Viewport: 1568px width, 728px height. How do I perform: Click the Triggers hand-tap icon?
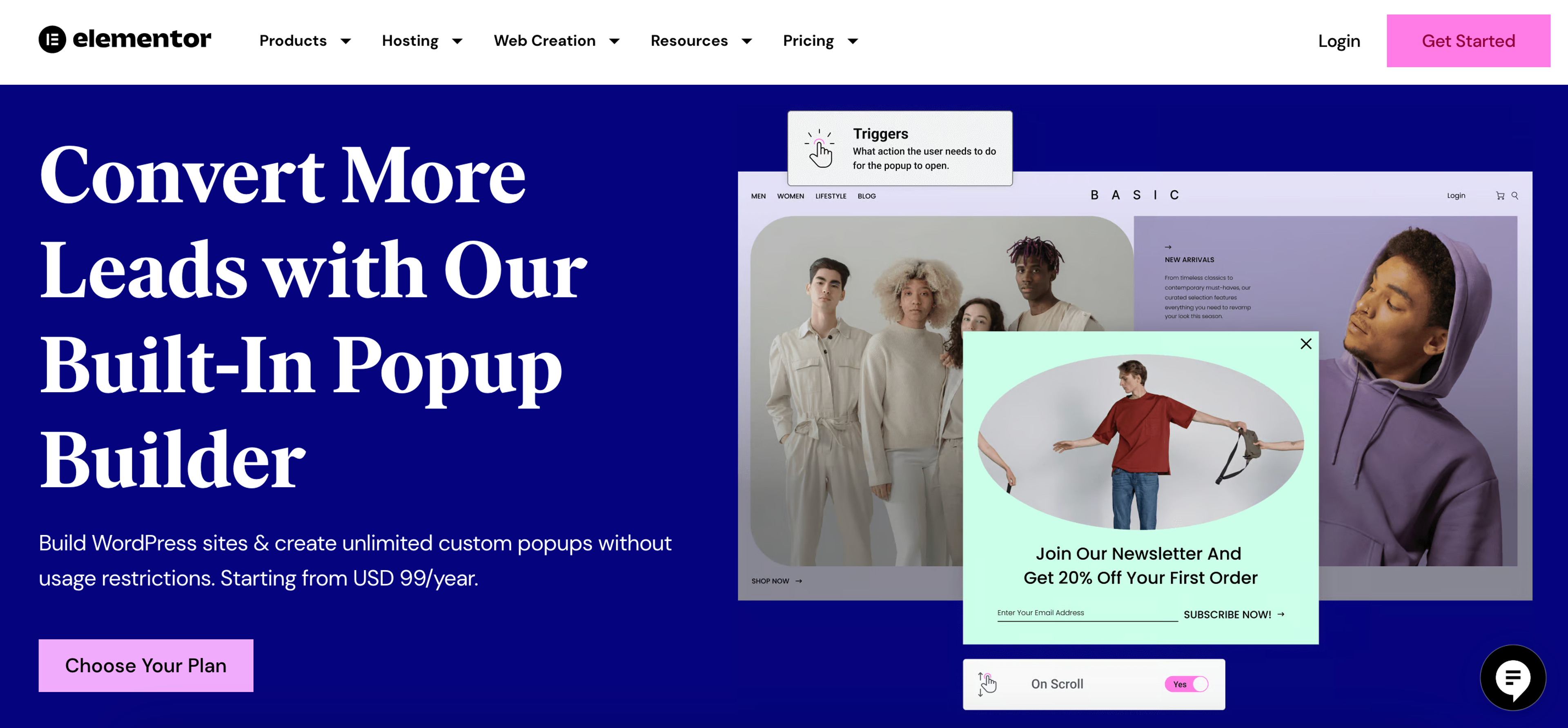[x=820, y=149]
